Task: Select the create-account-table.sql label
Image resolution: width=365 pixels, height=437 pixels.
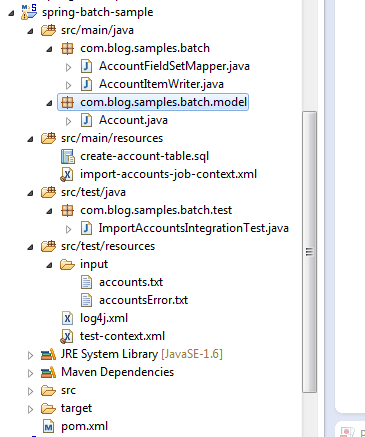Action: [x=144, y=156]
